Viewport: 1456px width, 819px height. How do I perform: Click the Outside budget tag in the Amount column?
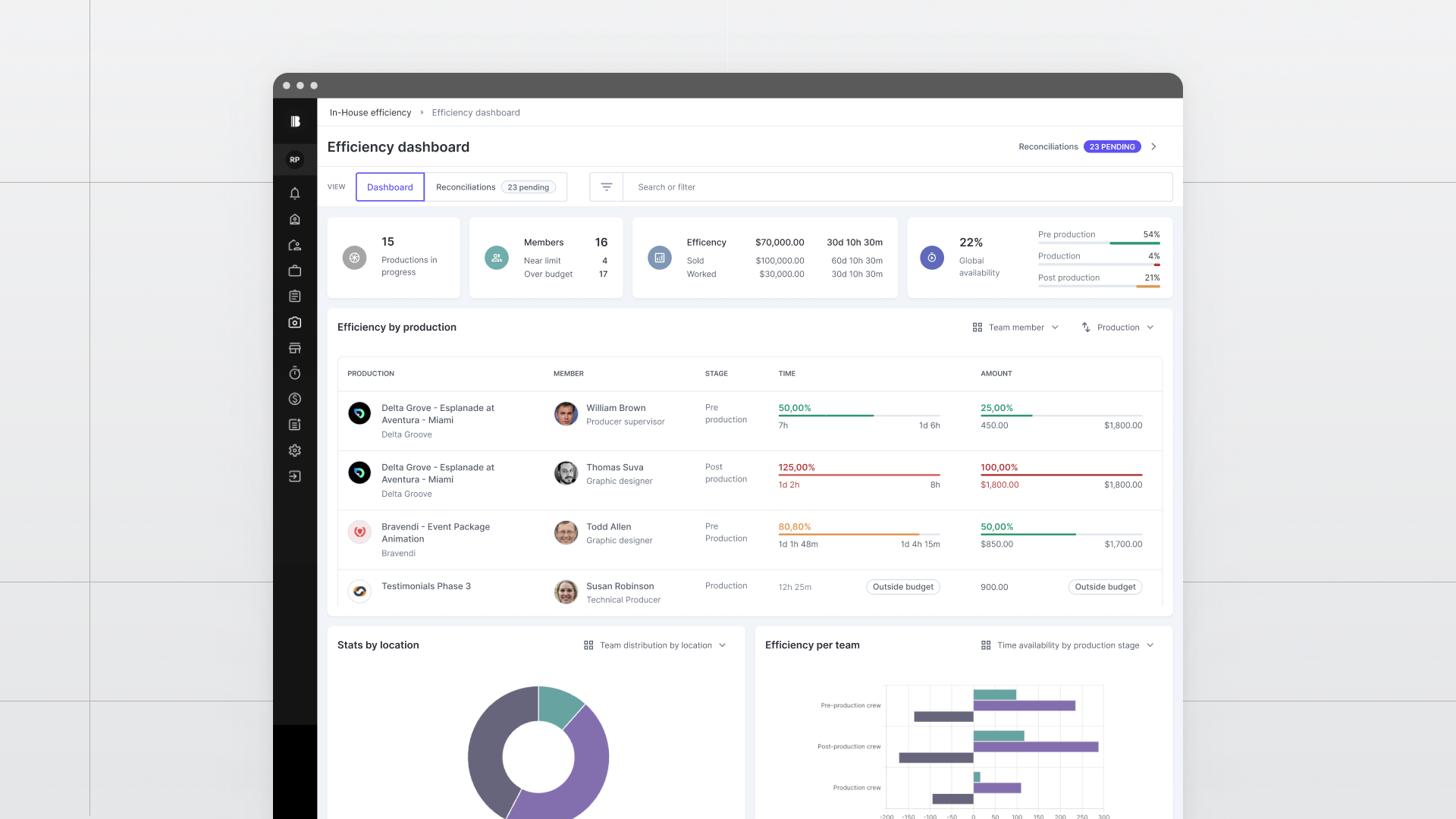click(1105, 587)
